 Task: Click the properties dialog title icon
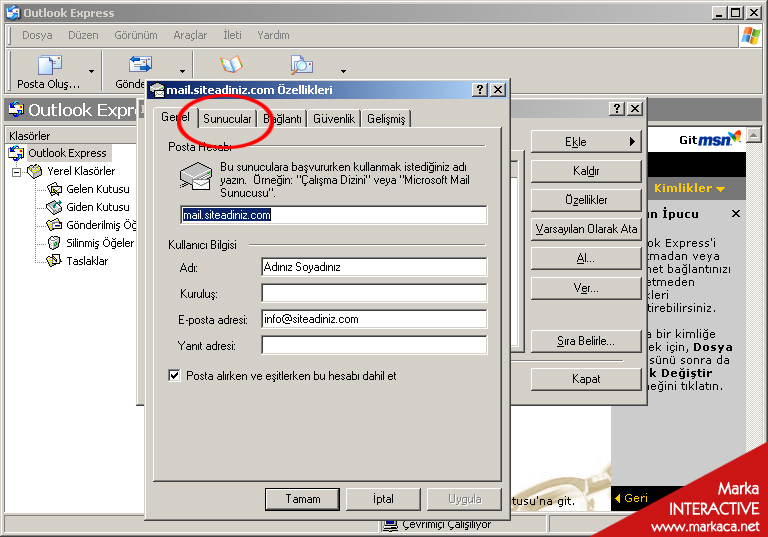[157, 90]
